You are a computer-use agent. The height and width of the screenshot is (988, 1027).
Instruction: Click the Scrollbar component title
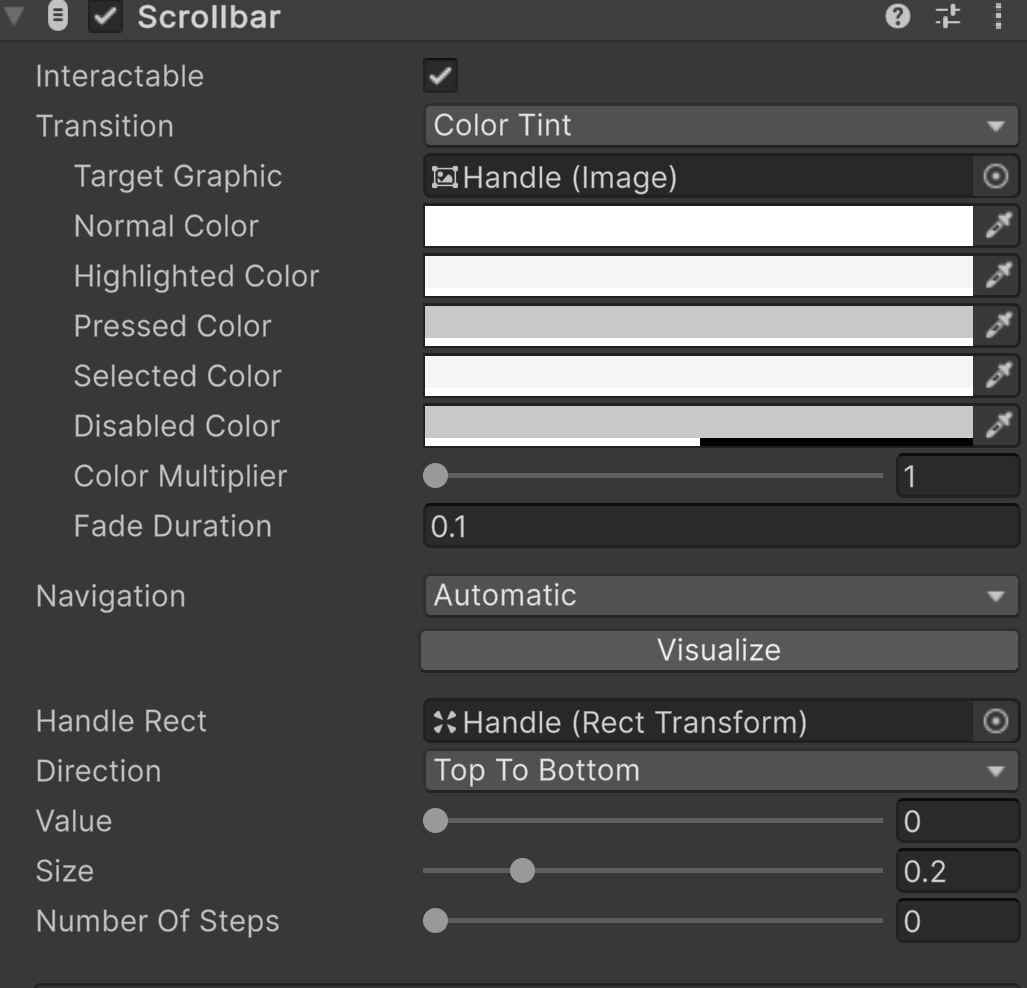pyautogui.click(x=209, y=16)
